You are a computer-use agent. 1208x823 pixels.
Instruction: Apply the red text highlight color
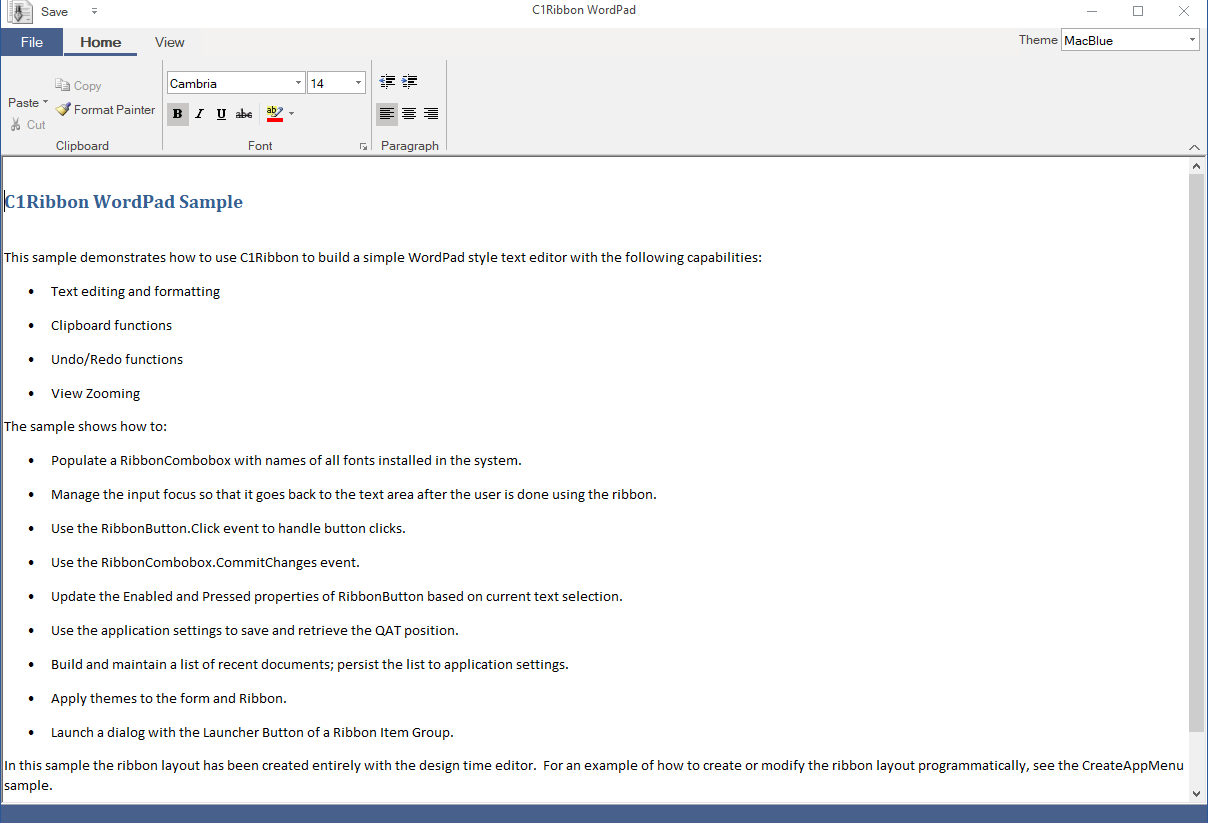click(x=275, y=114)
